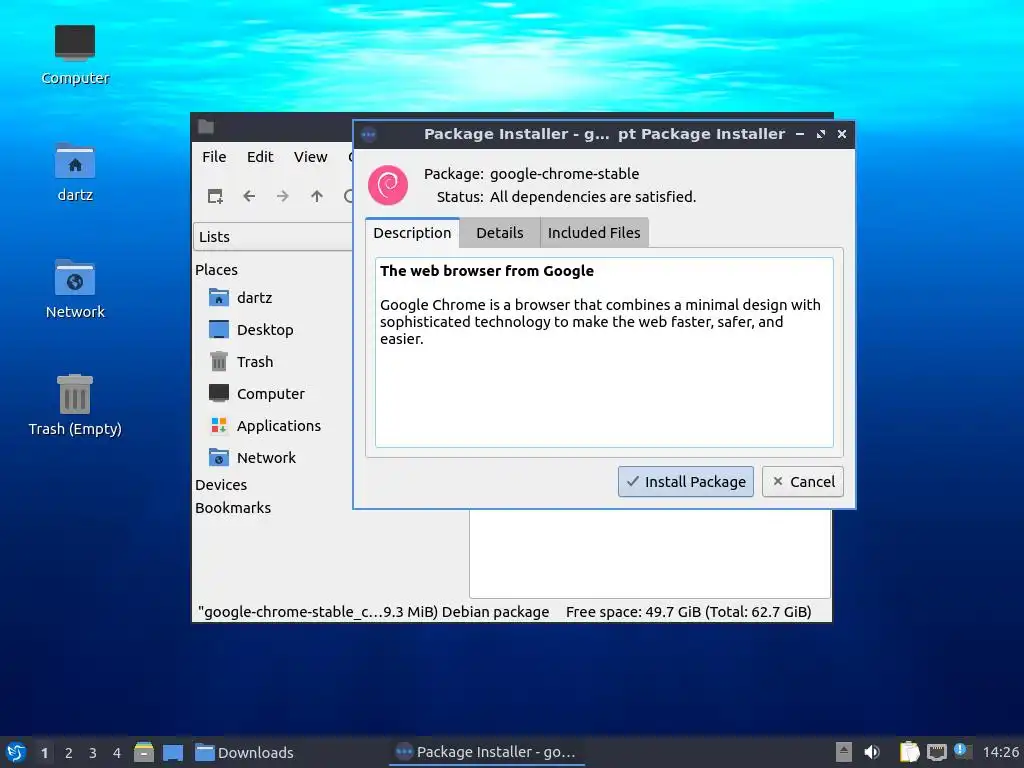Collapse the Places section in sidebar
This screenshot has height=768, width=1024.
click(x=216, y=270)
